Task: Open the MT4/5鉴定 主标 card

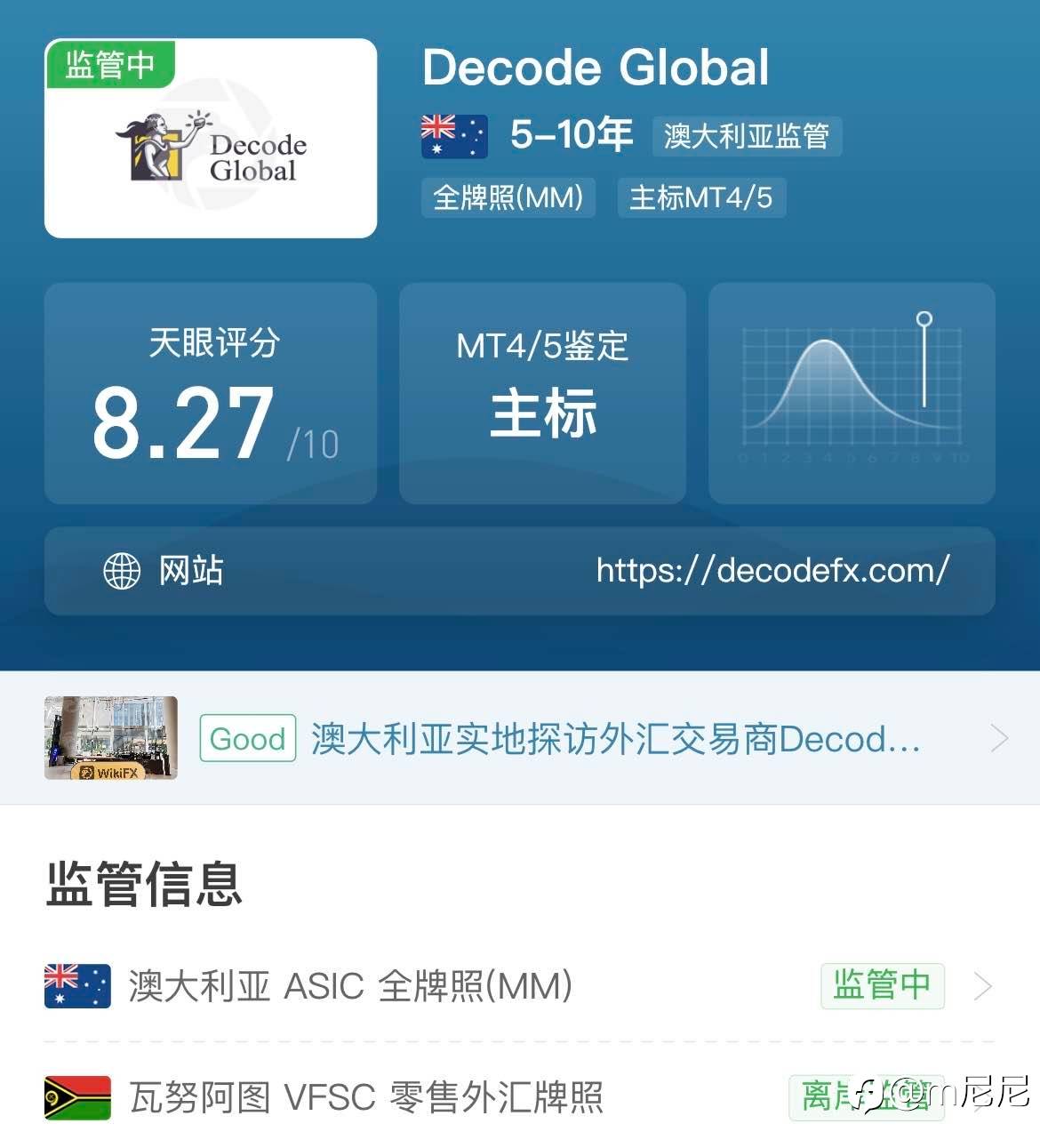Action: (542, 393)
